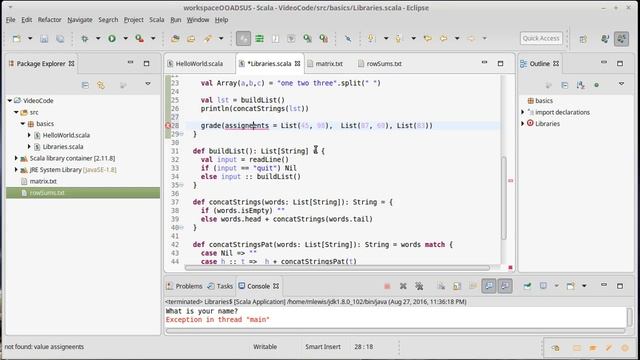Click the Open Console icon

coord(571,286)
